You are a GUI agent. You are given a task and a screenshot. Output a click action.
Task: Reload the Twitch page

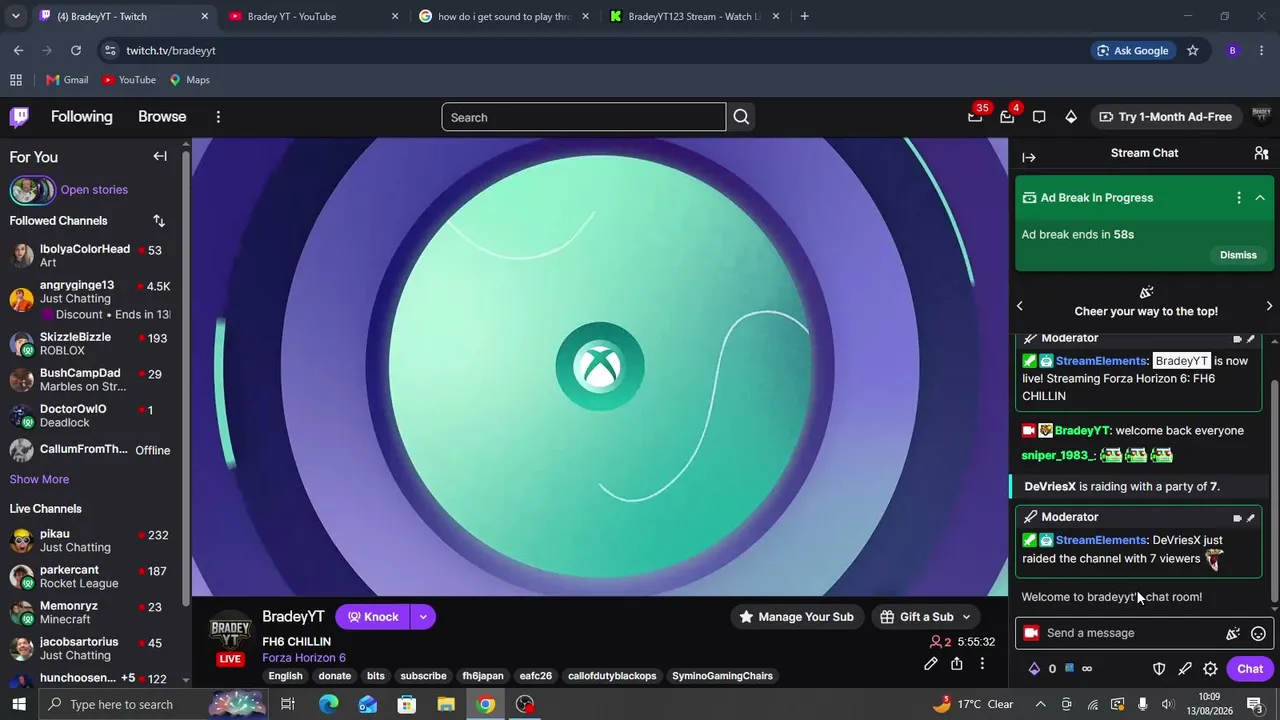point(76,51)
